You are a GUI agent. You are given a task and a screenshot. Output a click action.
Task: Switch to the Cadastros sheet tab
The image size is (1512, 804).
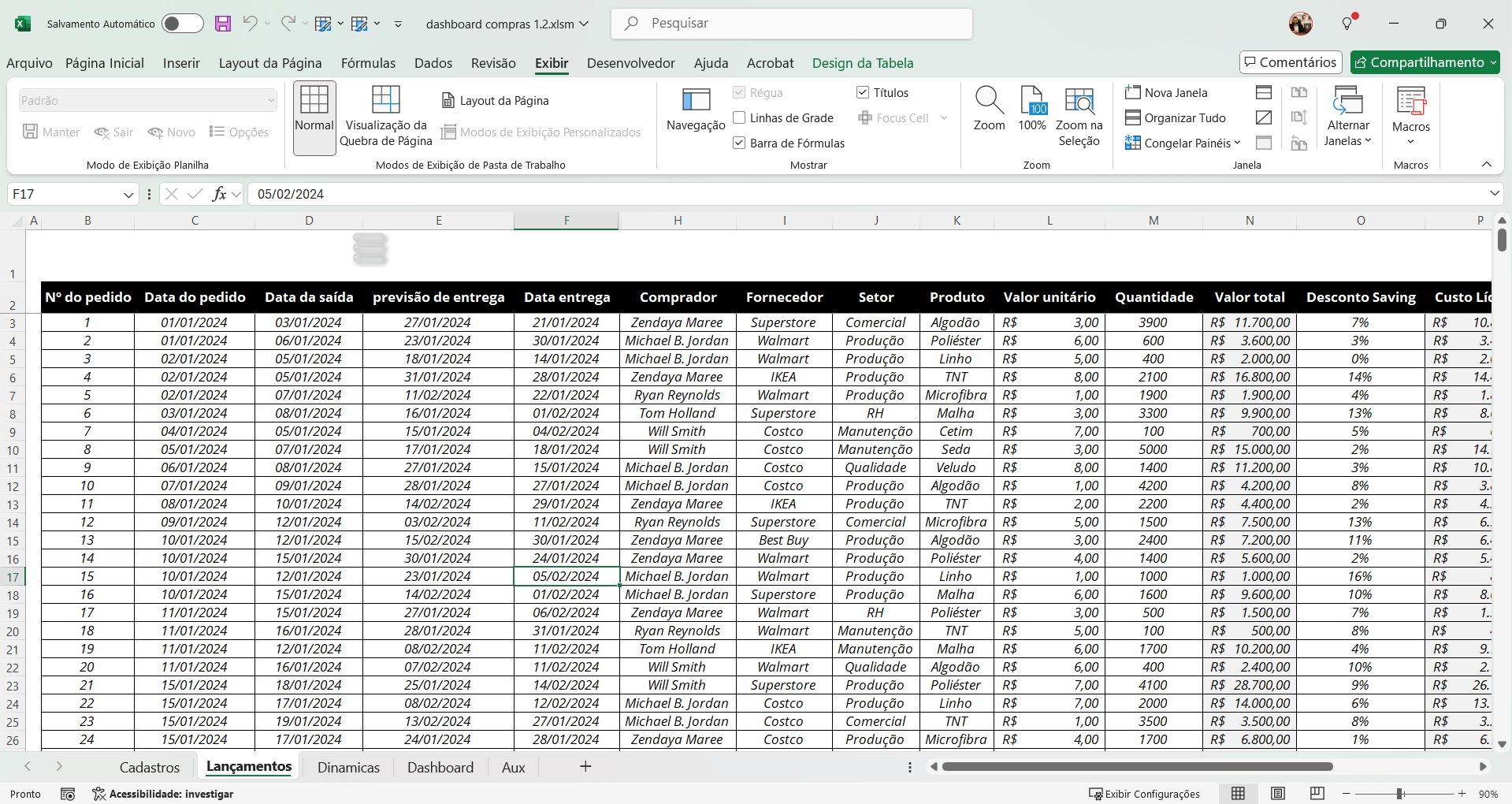[150, 767]
